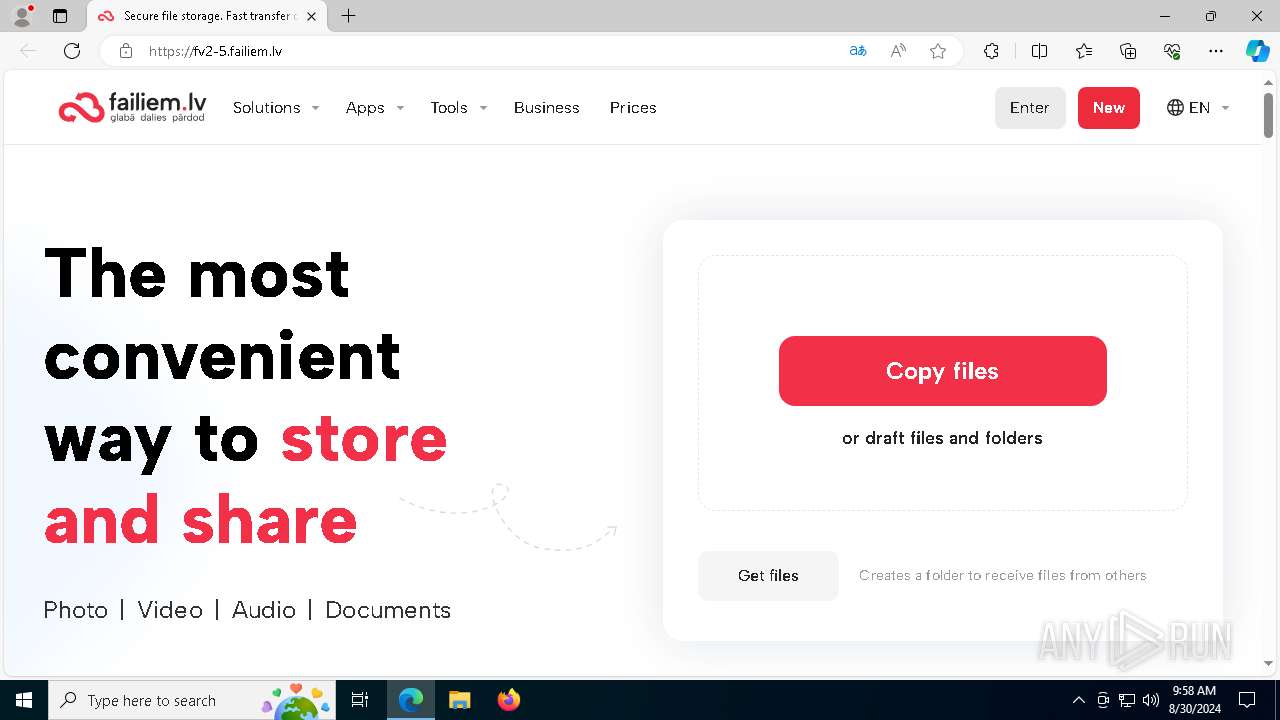Switch to Microsoft Edge taskbar icon
The width and height of the screenshot is (1280, 720).
411,700
